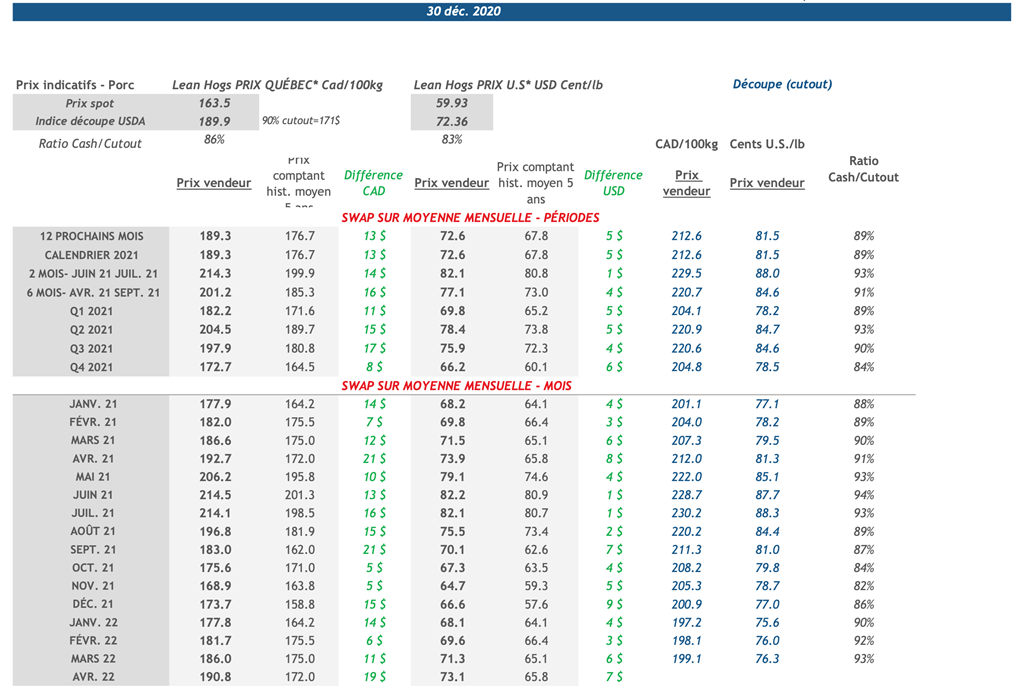Screen dimensions: 1024x688
Task: Click the U.S. spot value 59.93
Action: (x=452, y=103)
